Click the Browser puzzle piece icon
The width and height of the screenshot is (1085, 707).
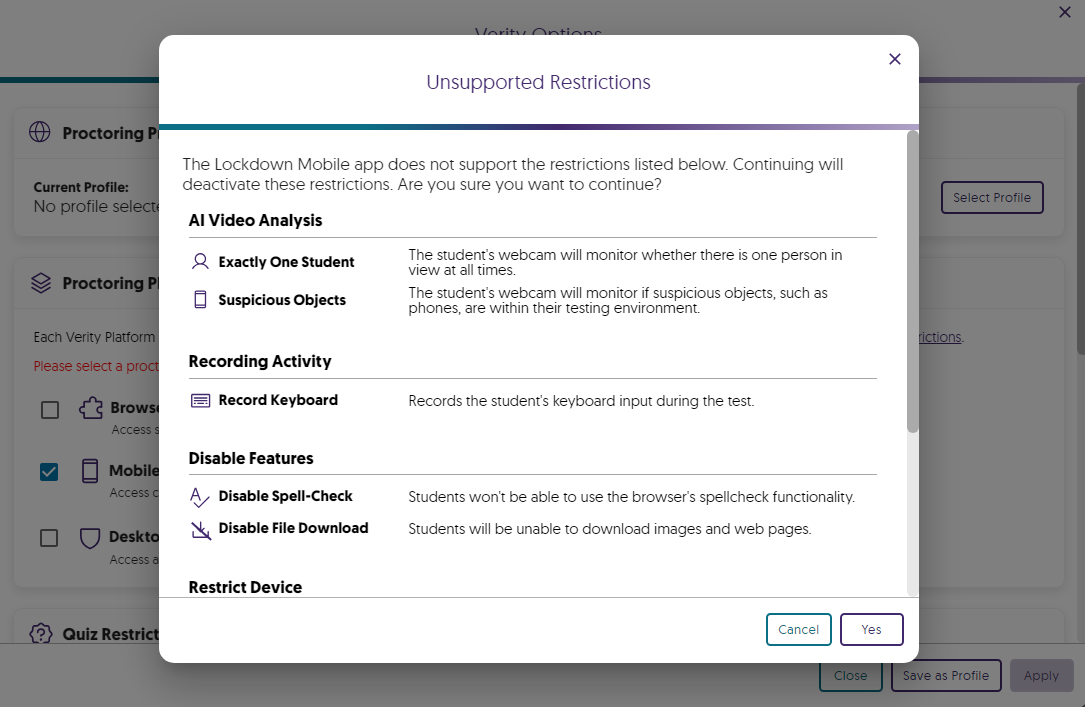coord(90,409)
